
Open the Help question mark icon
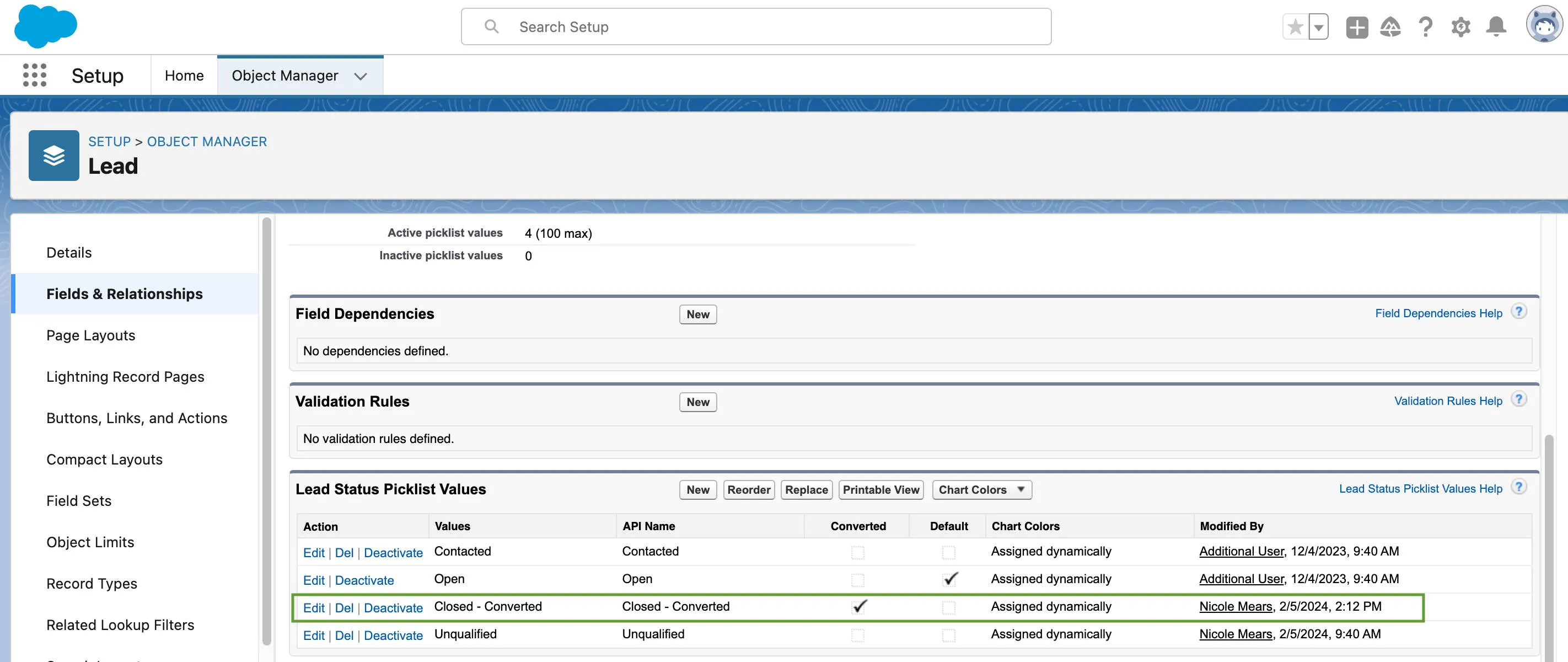1426,27
